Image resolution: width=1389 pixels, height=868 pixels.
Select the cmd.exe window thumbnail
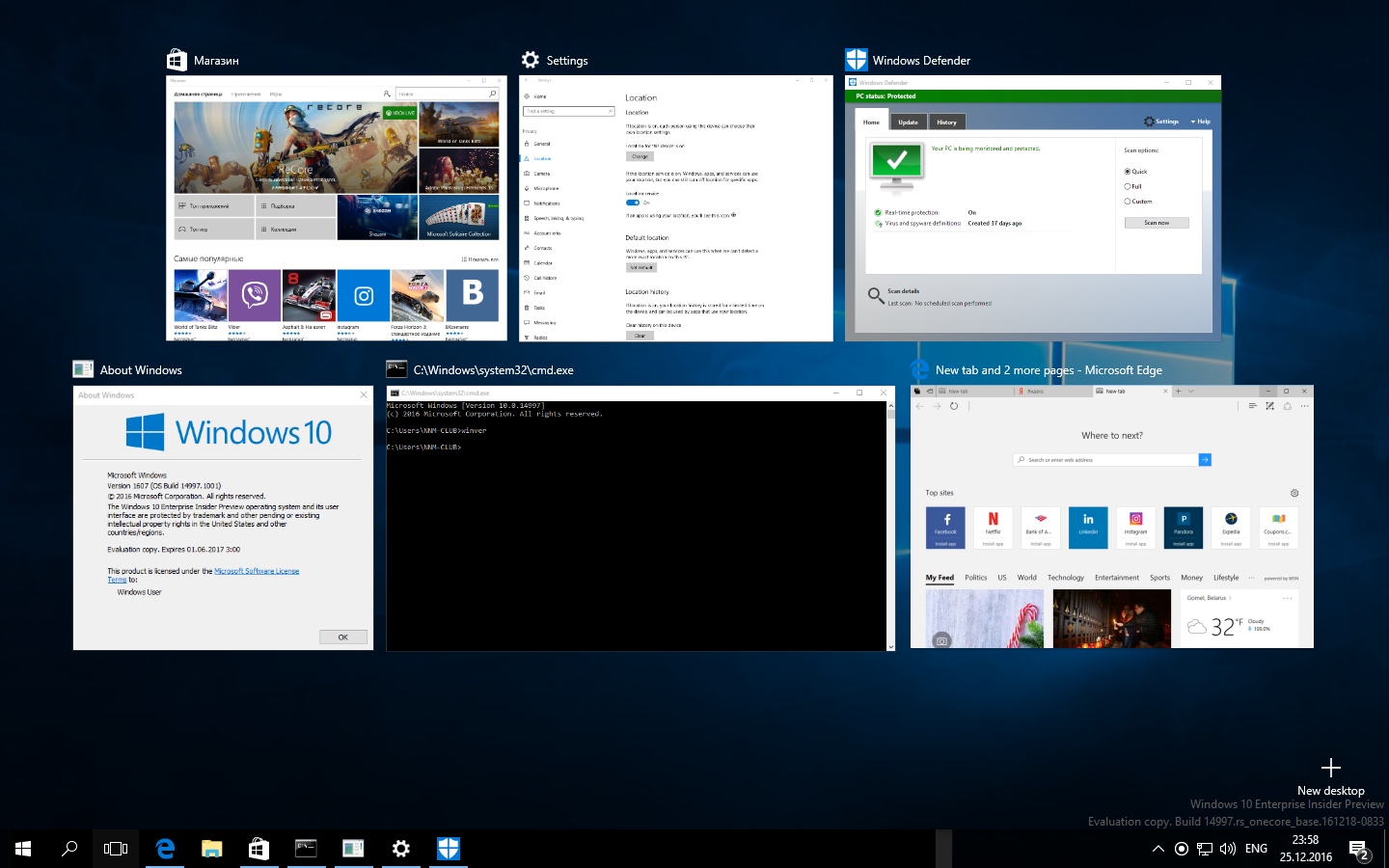640,519
